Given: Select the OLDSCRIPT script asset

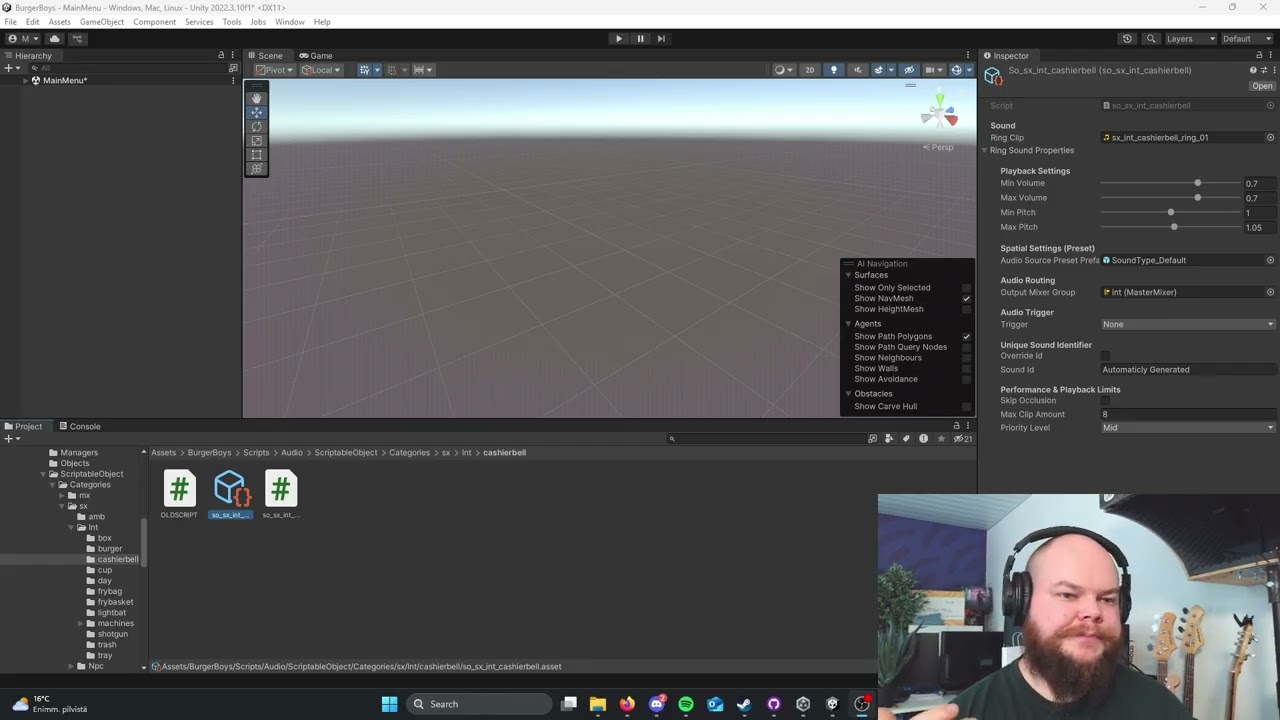Looking at the screenshot, I should point(179,495).
